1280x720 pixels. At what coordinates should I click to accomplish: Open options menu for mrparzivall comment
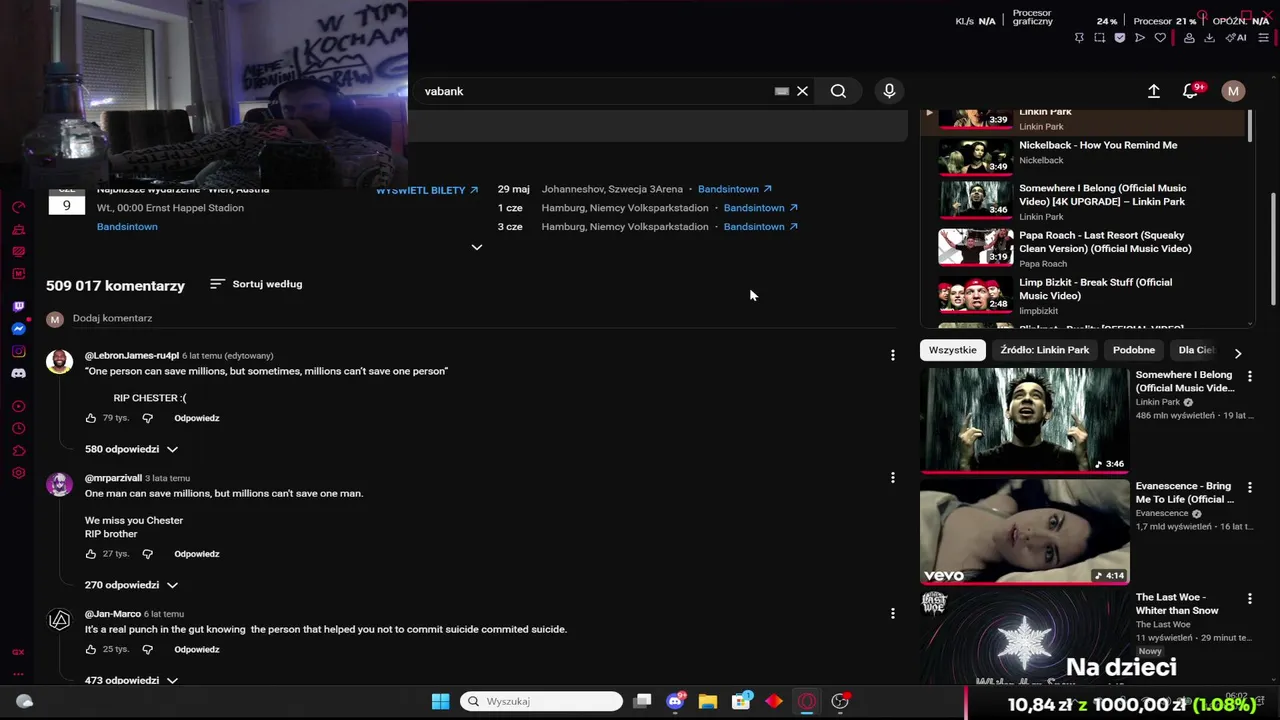tap(893, 478)
